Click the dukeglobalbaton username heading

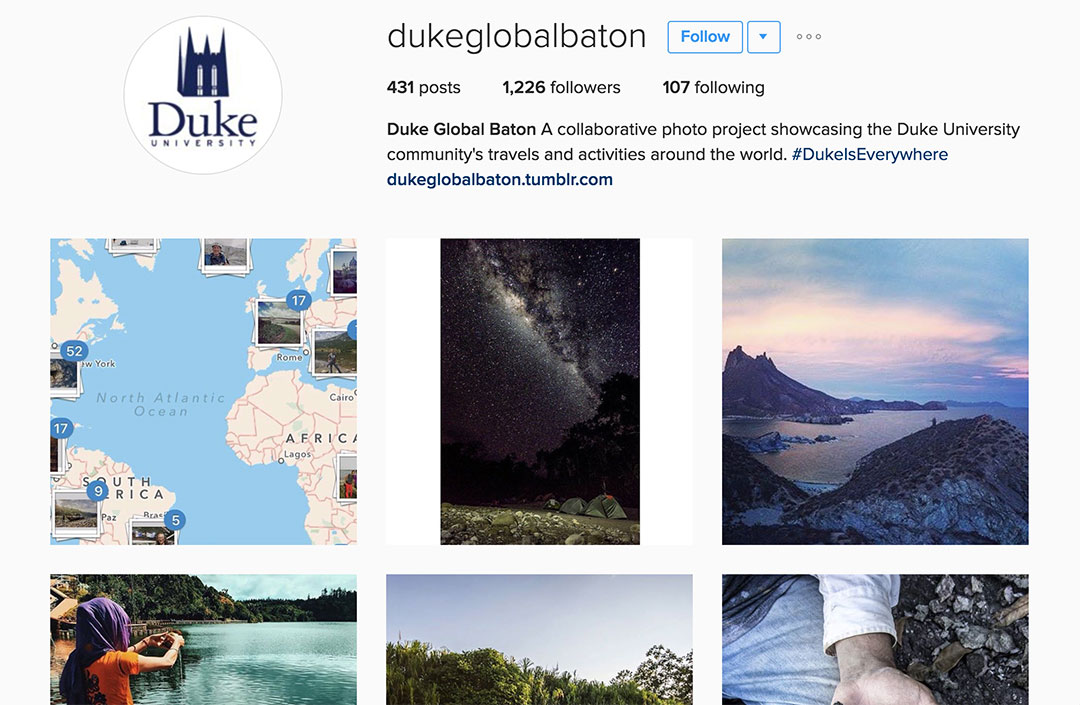point(517,36)
